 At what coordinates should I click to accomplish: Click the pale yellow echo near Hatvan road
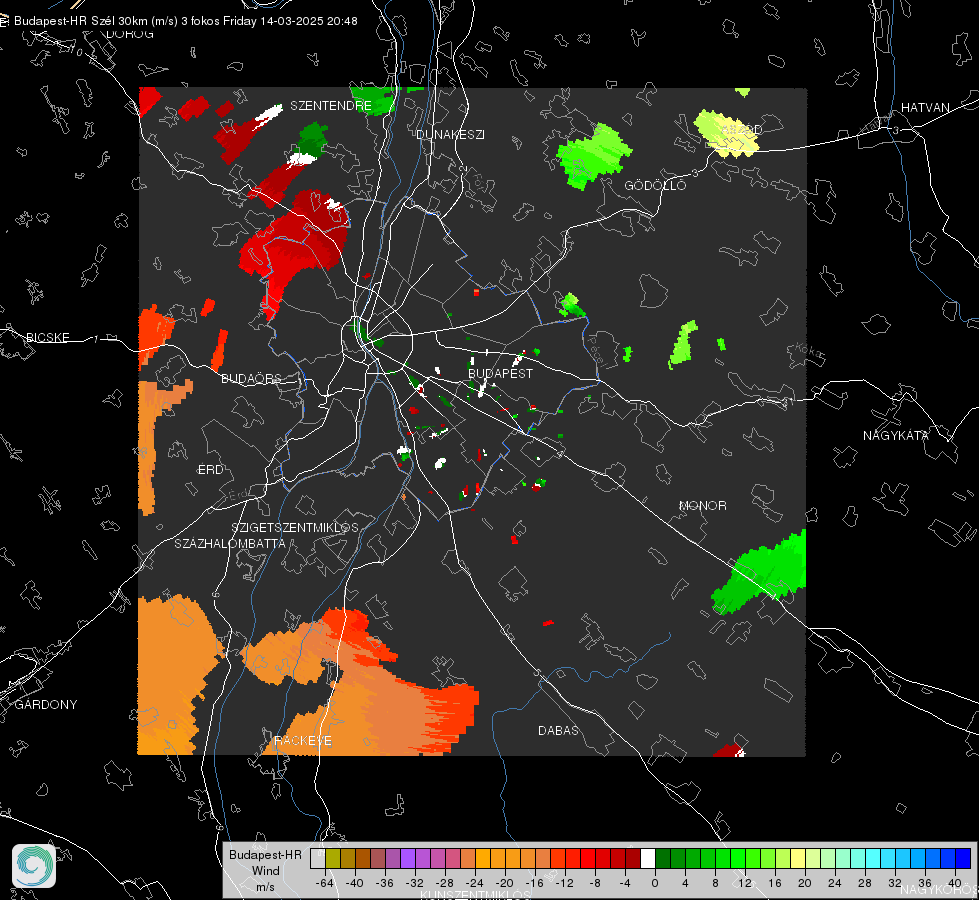click(726, 133)
